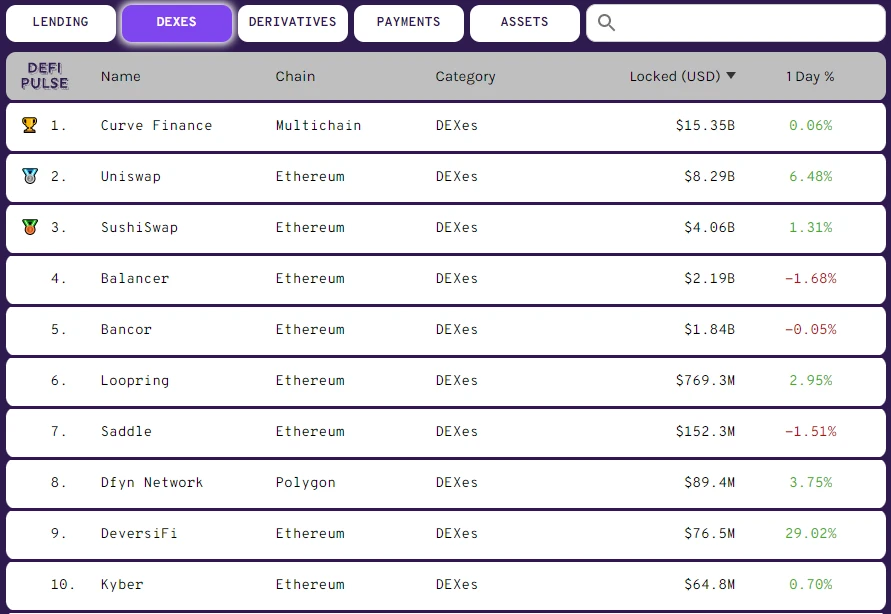Click the Bancor project name
891x614 pixels.
pyautogui.click(x=126, y=329)
